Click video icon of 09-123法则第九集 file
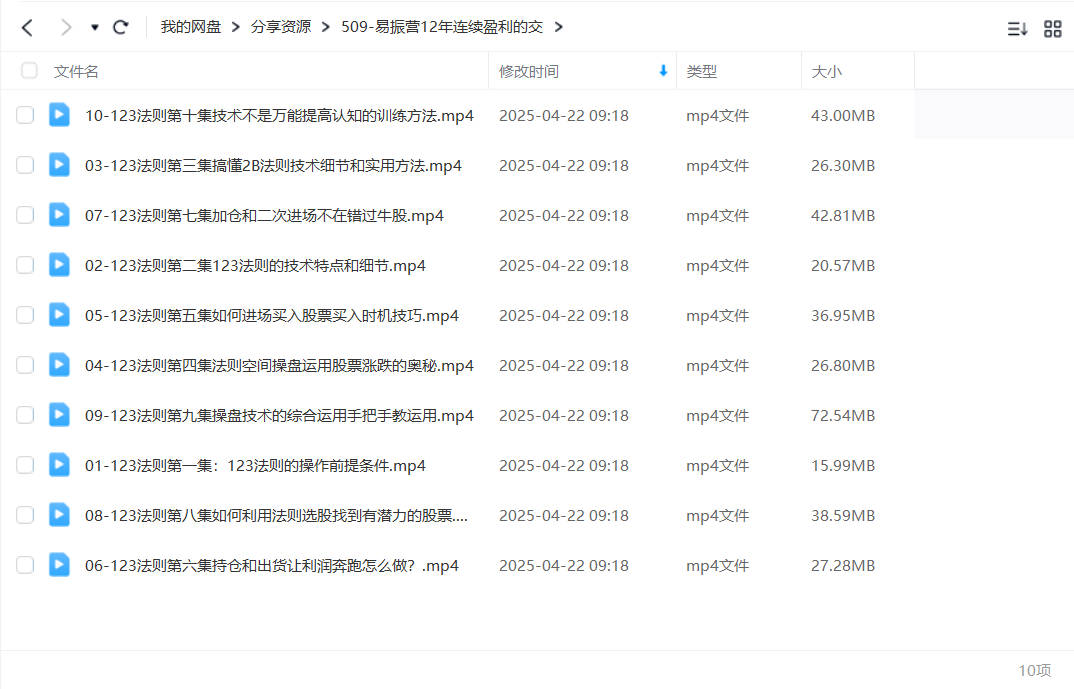This screenshot has height=689, width=1074. [60, 414]
